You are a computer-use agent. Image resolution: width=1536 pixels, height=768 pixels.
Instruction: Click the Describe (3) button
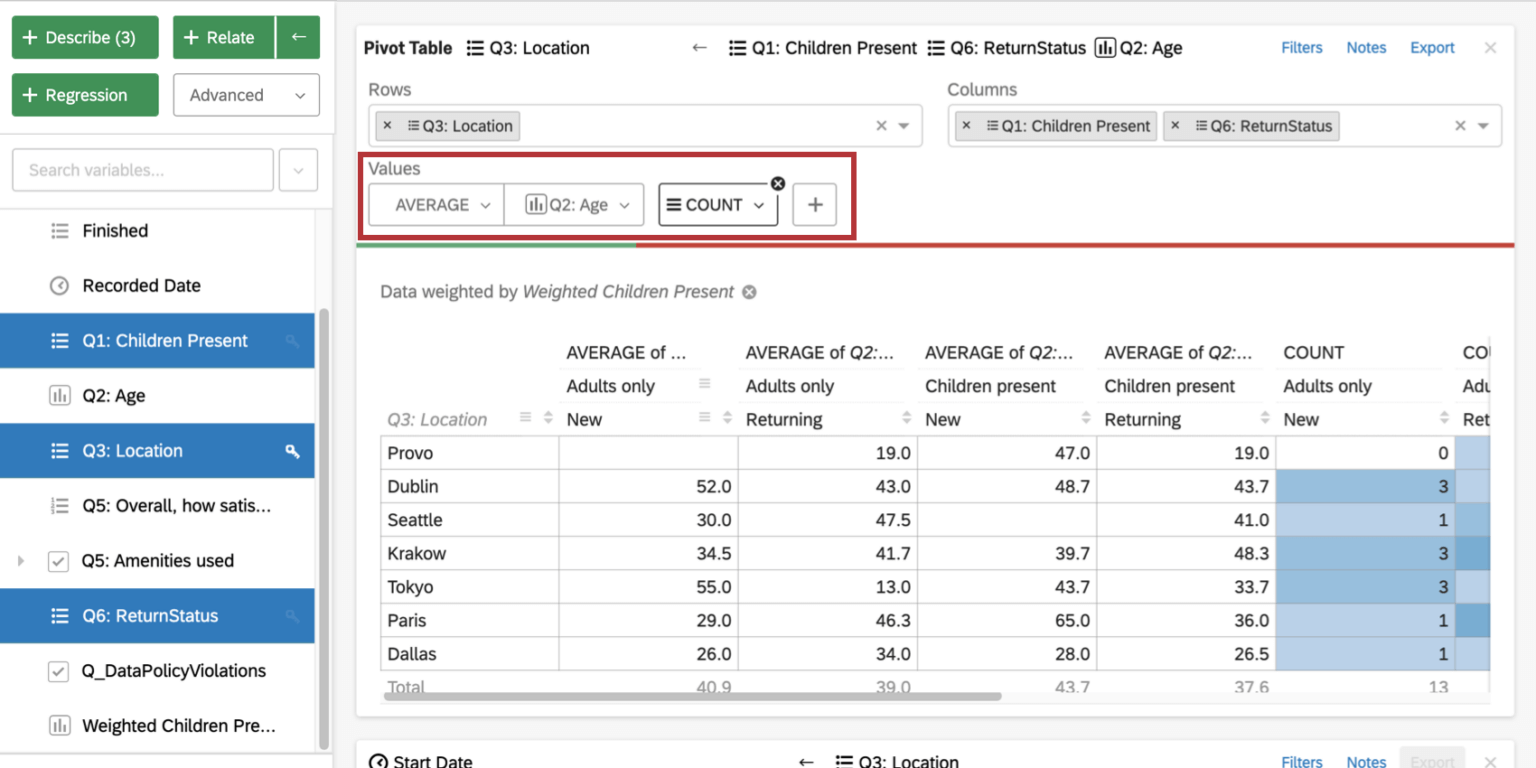coord(84,37)
